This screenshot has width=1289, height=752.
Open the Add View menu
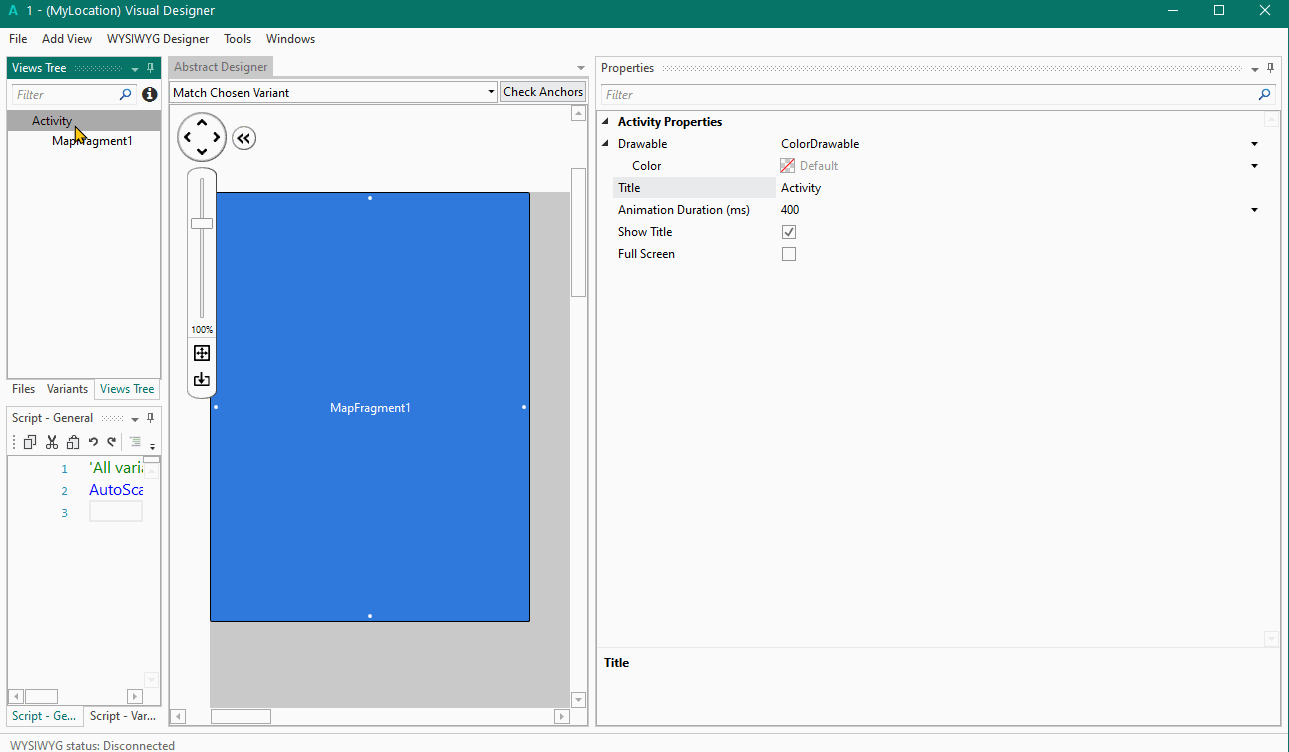(x=67, y=39)
